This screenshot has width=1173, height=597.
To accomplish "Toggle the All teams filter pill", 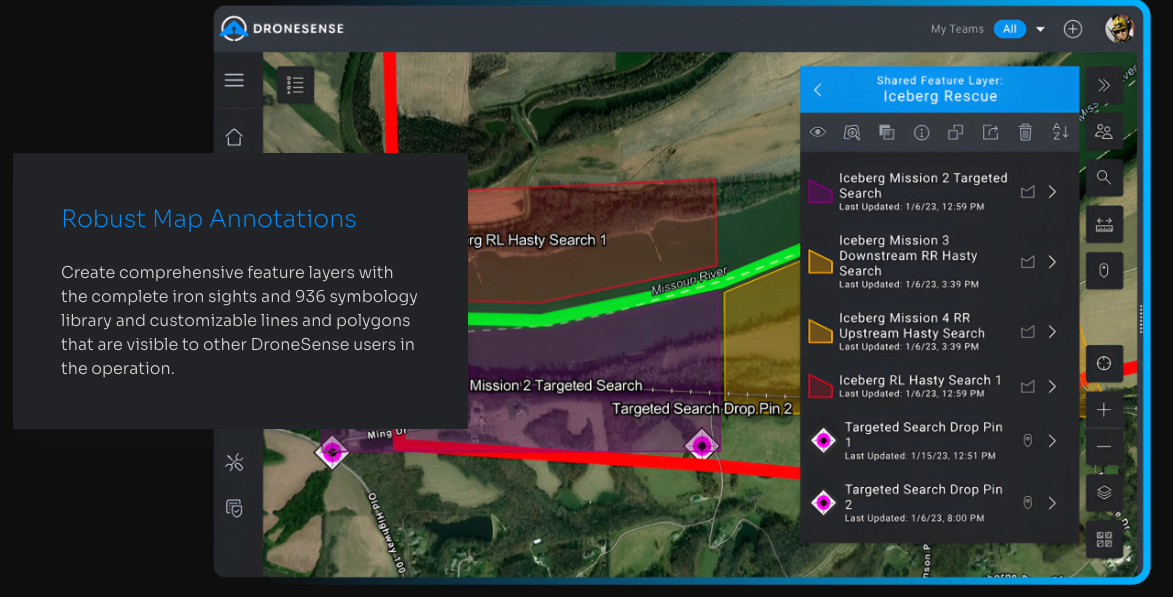I will coord(1009,29).
